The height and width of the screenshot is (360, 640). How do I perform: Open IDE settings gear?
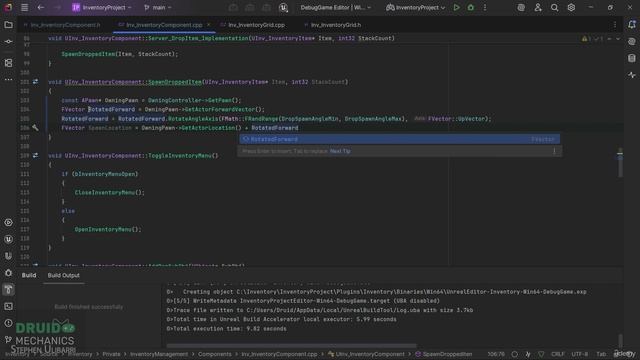pyautogui.click(x=571, y=7)
